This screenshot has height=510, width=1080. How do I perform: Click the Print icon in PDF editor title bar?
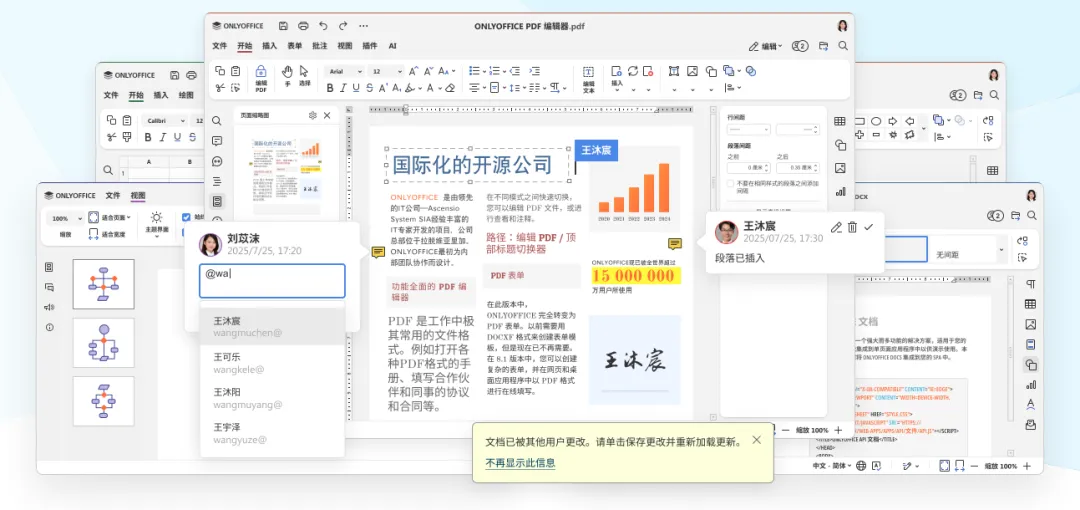303,26
